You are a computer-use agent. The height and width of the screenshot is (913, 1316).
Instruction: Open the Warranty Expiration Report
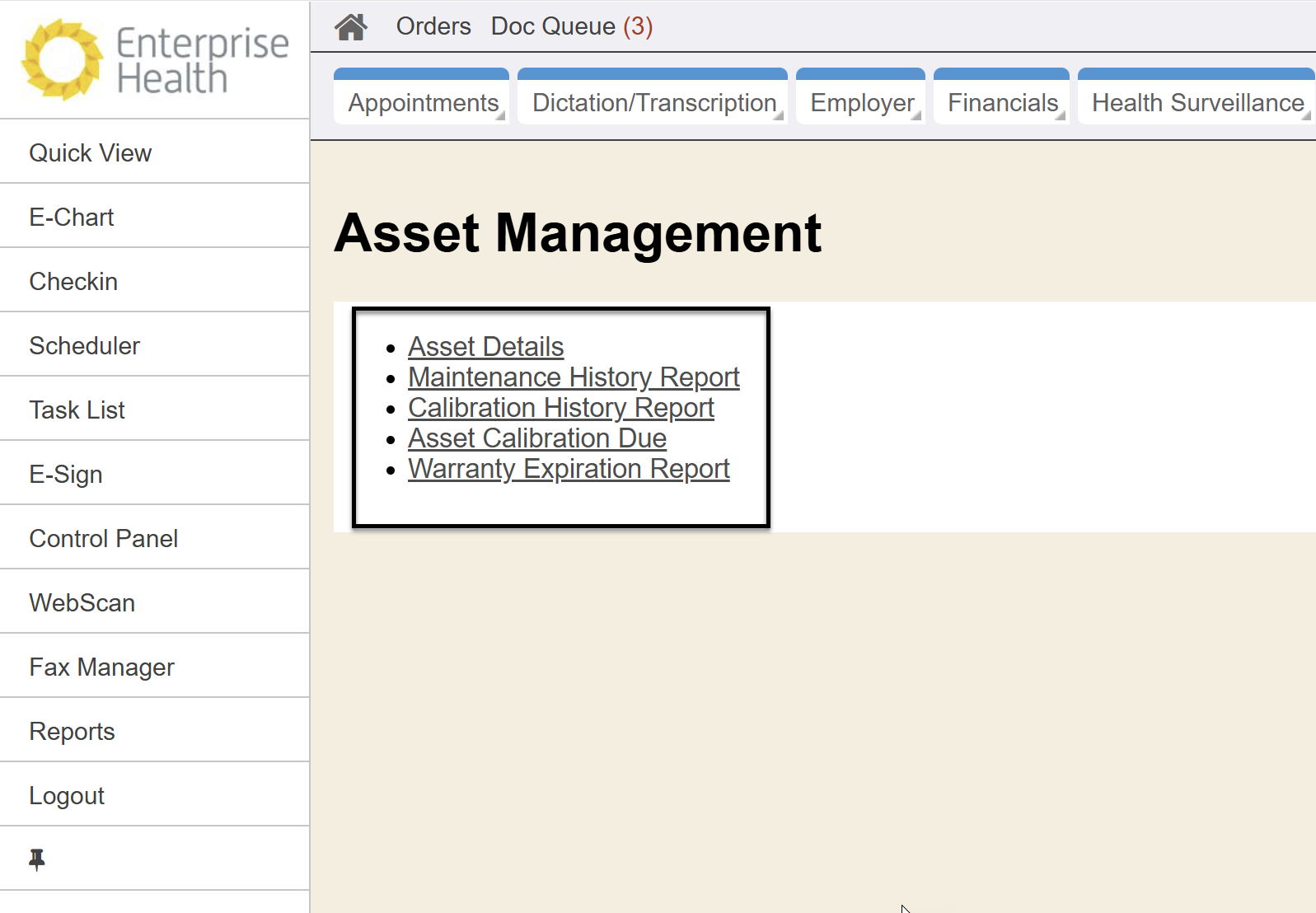(x=569, y=469)
